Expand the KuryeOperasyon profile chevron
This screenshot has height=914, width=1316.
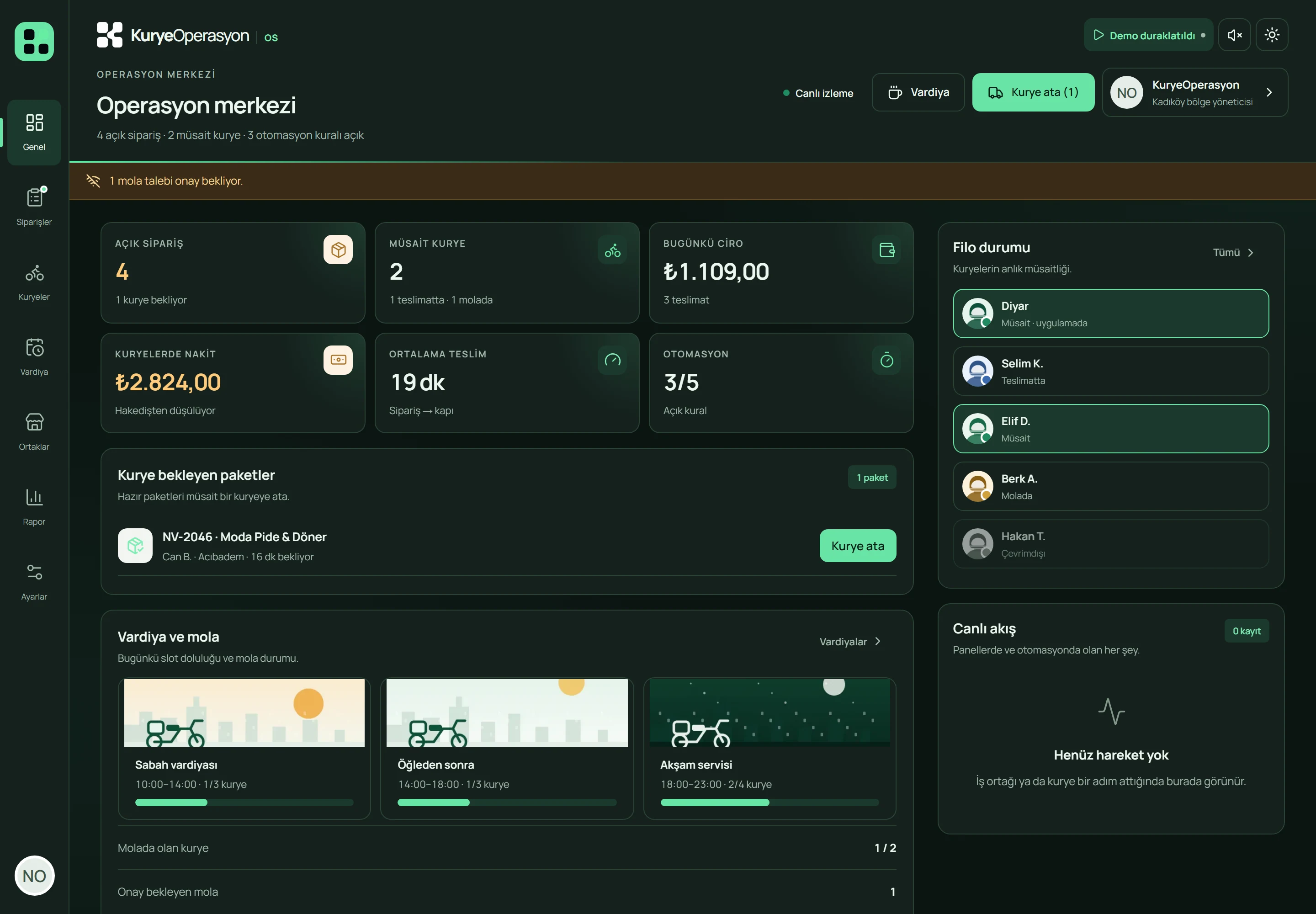click(1269, 92)
